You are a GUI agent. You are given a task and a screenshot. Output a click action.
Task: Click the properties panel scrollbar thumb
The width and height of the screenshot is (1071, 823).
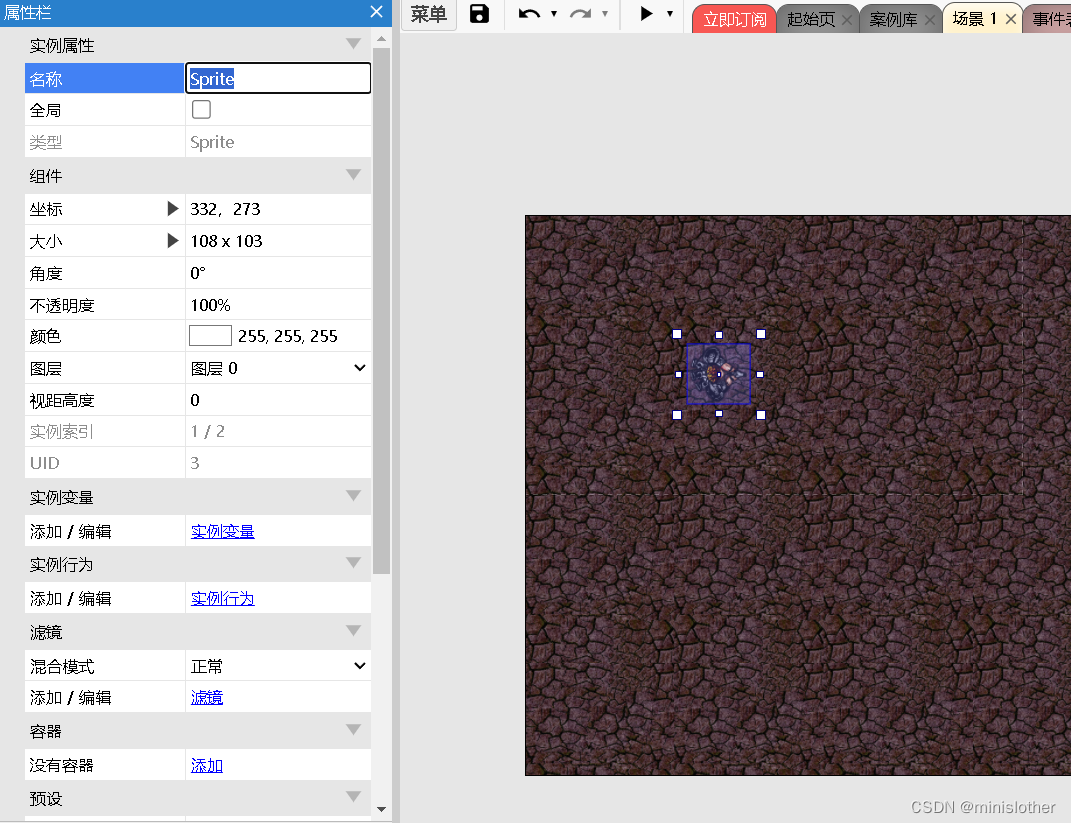tap(382, 311)
